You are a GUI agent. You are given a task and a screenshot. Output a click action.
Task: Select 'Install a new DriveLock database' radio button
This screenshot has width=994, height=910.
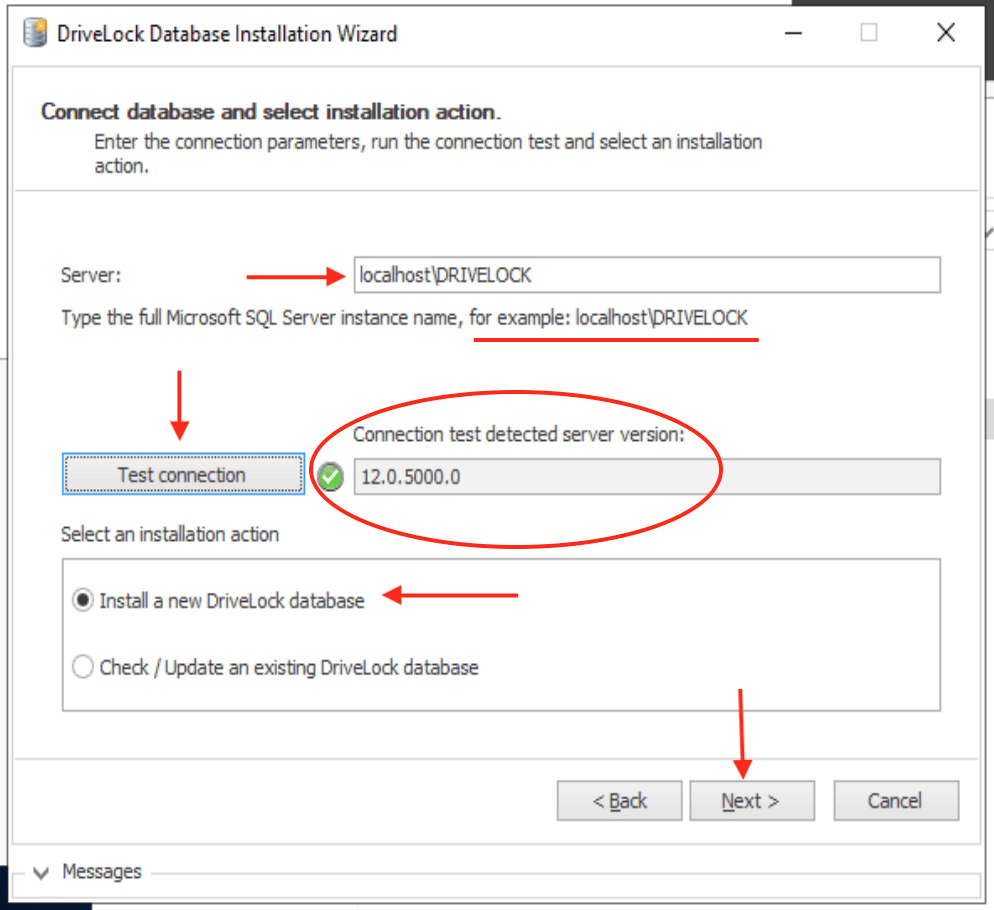82,601
